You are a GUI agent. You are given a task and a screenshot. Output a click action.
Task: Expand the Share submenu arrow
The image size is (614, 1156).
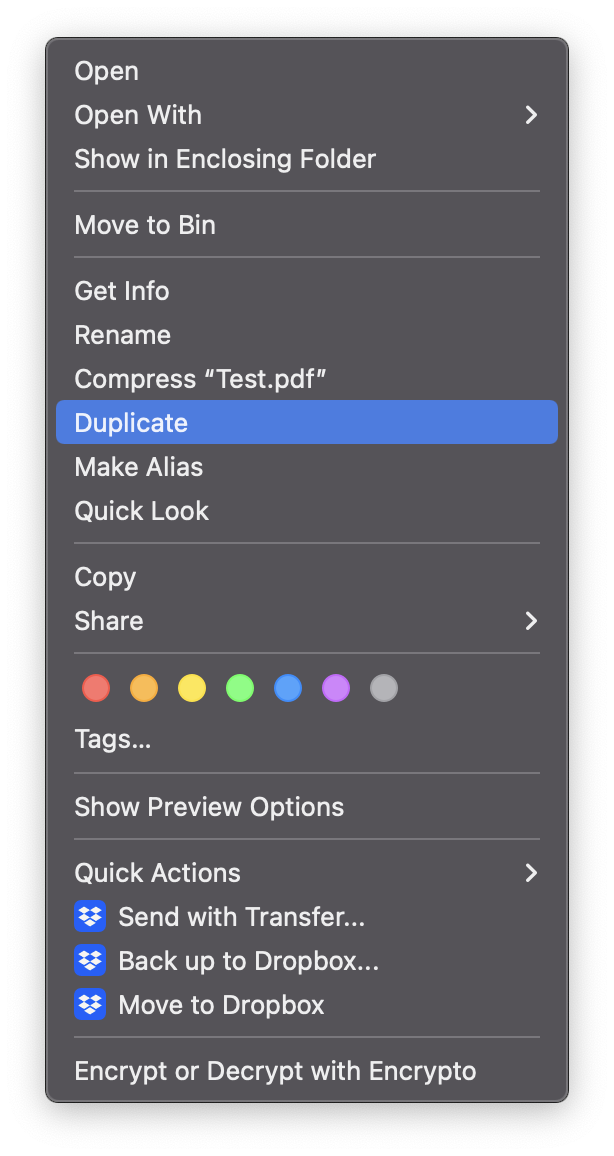tap(531, 621)
